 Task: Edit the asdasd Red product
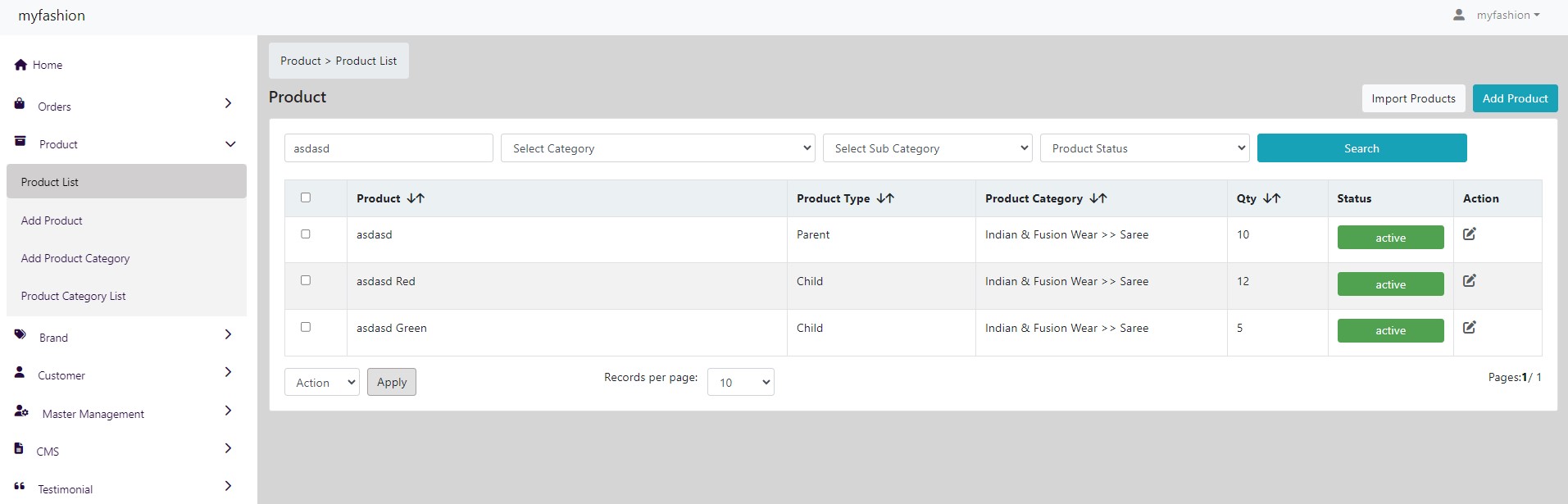[x=1470, y=281]
